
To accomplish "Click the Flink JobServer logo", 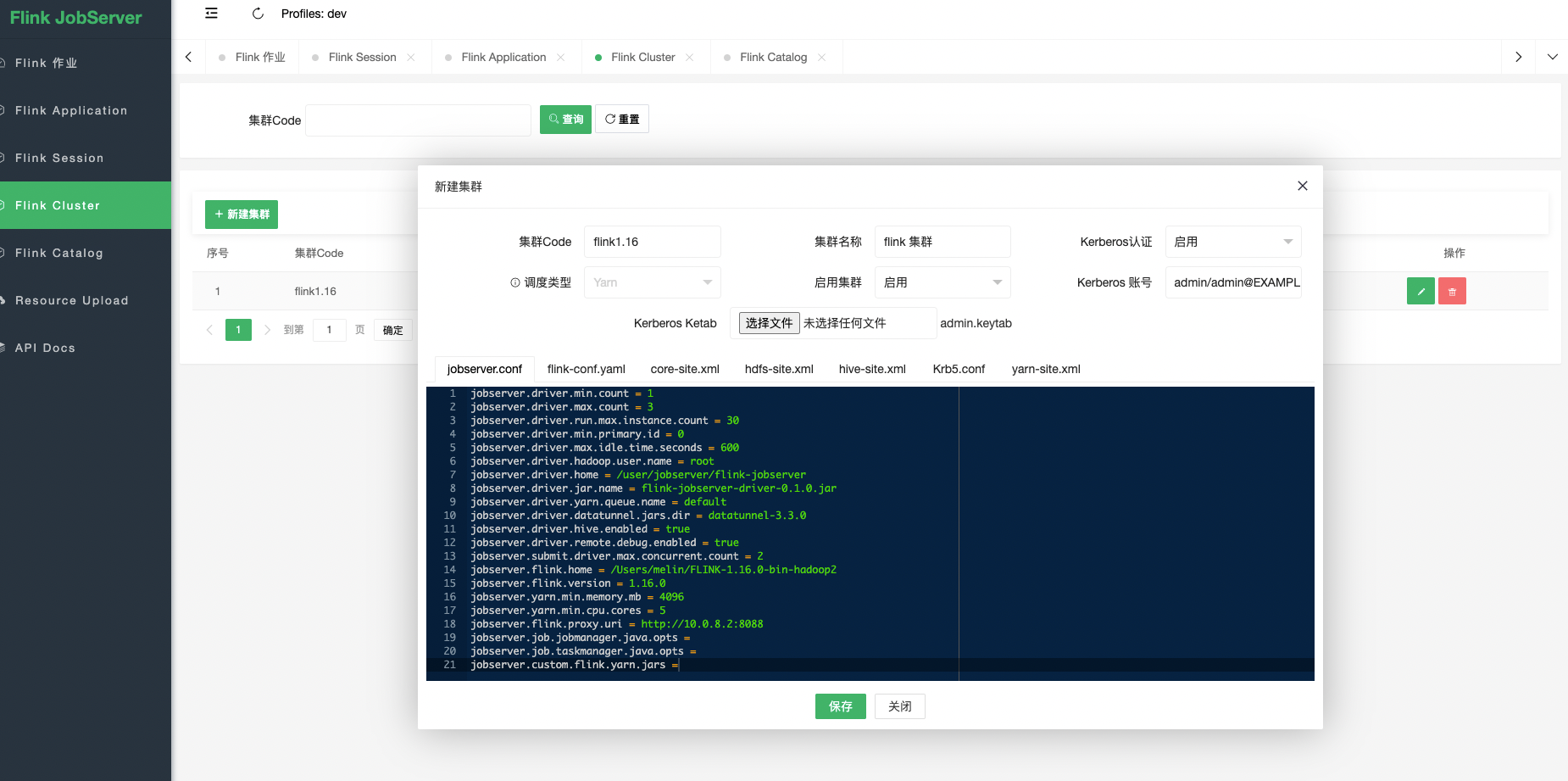I will (x=76, y=18).
